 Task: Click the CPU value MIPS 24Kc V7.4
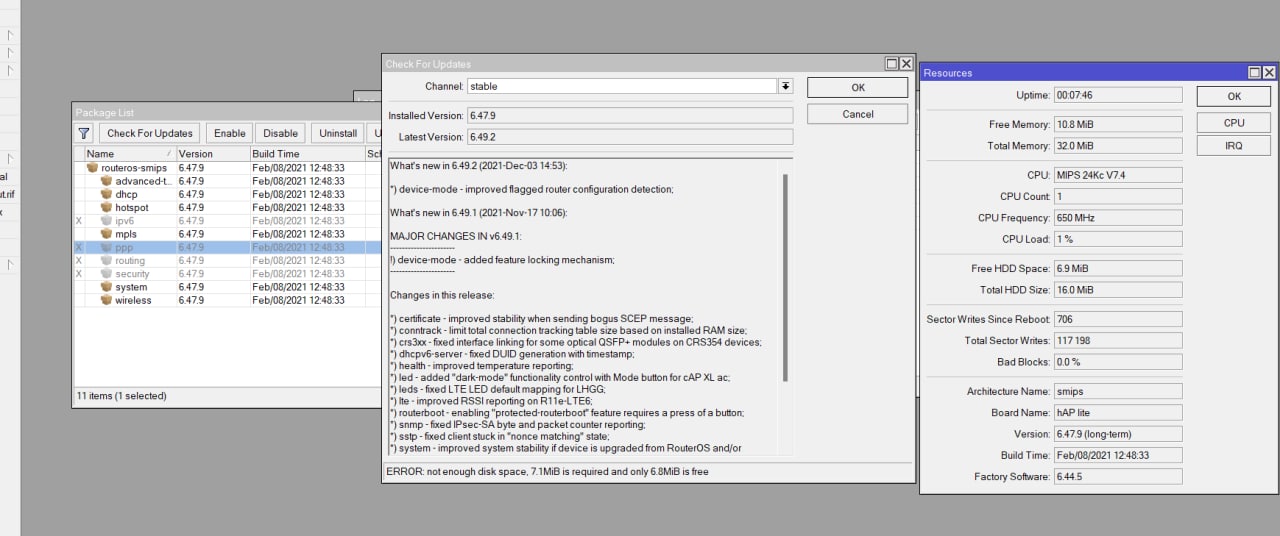(1118, 175)
